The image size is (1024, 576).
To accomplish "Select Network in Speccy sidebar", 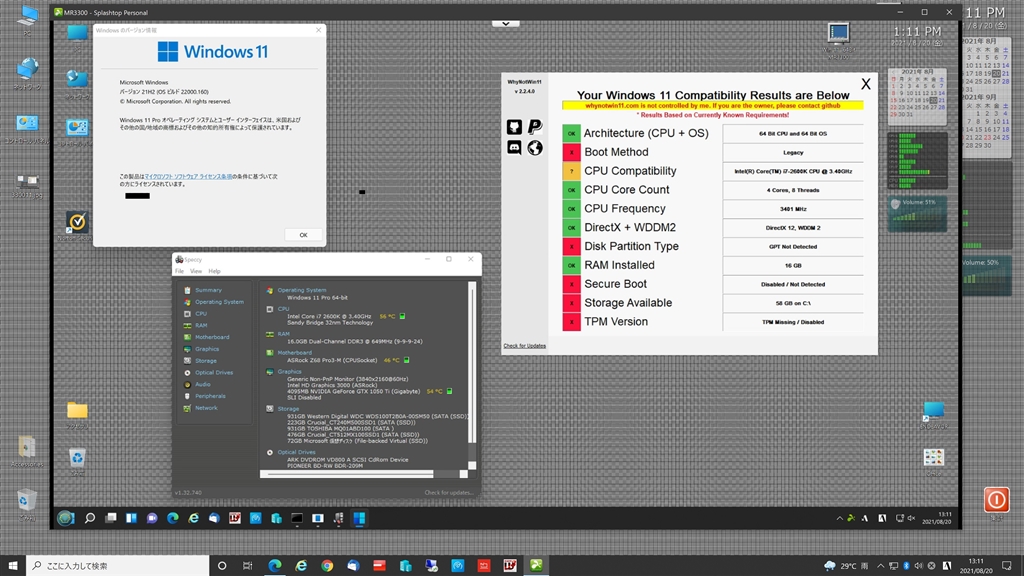I will coord(206,408).
